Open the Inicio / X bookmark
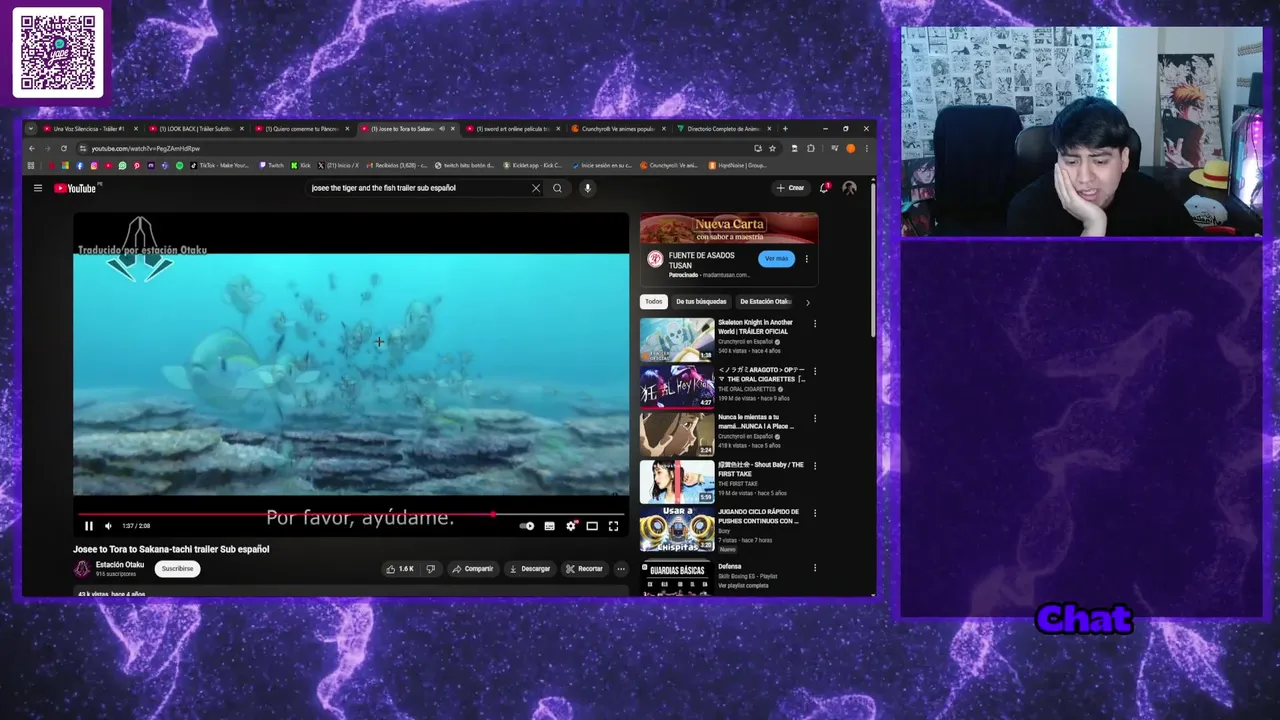The width and height of the screenshot is (1280, 720). (x=340, y=166)
